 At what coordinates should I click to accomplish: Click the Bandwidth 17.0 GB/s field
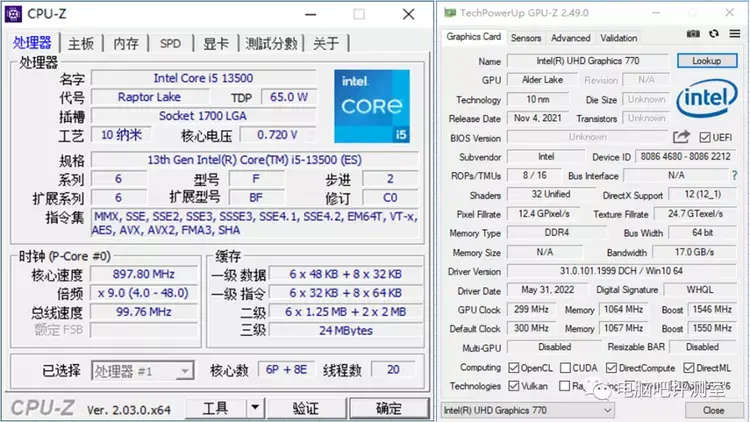[x=694, y=252]
